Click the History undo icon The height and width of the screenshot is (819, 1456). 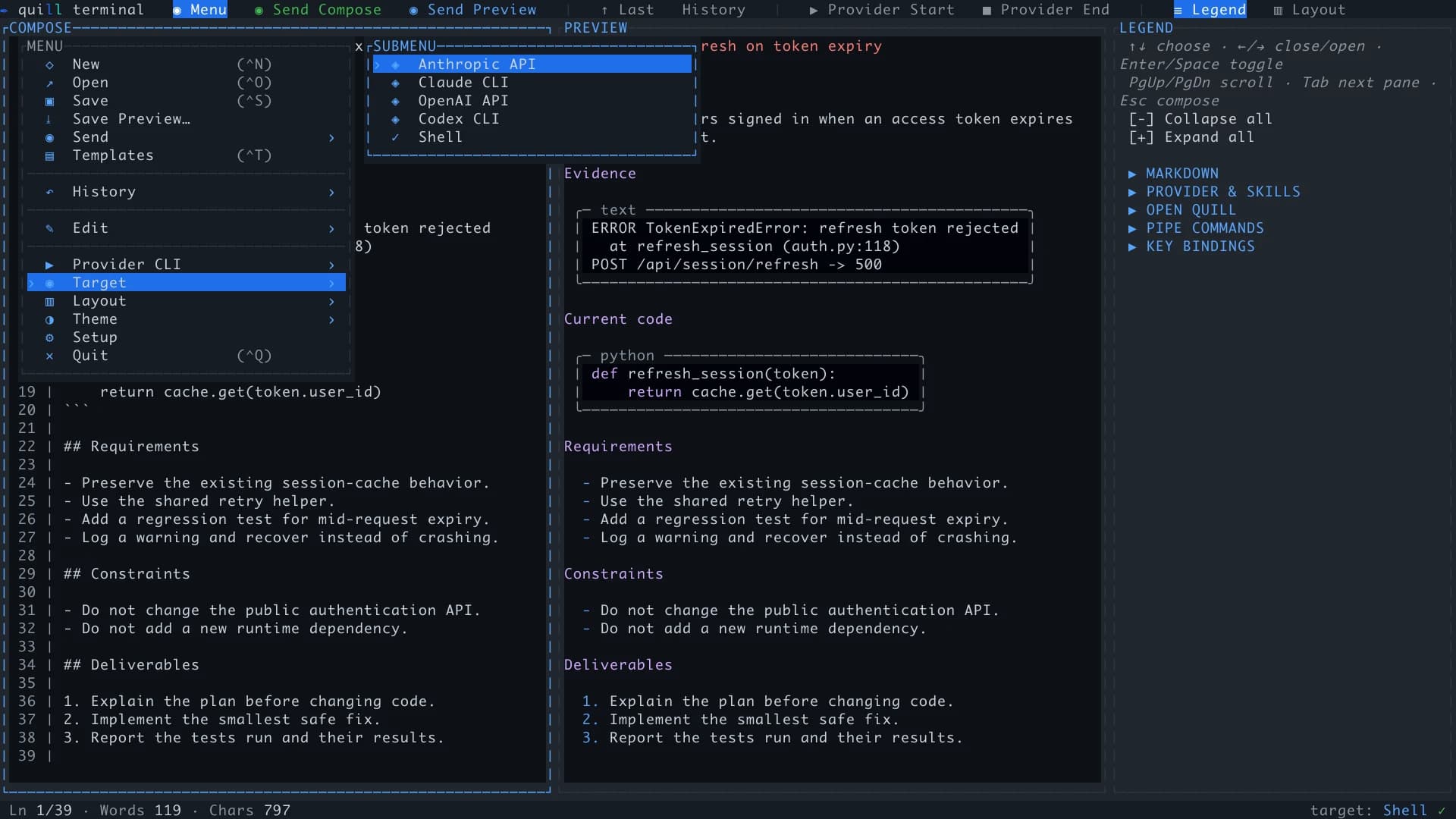49,192
